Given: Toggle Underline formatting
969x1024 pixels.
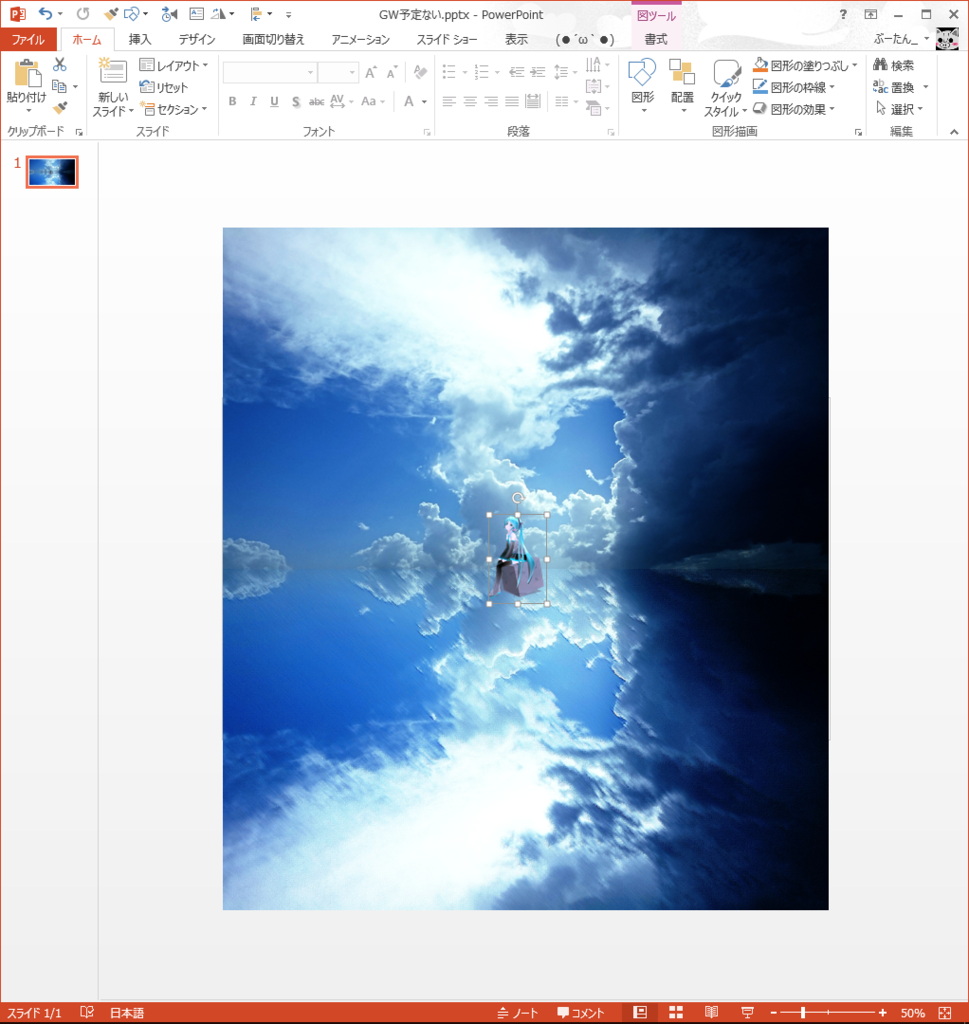Looking at the screenshot, I should 274,101.
